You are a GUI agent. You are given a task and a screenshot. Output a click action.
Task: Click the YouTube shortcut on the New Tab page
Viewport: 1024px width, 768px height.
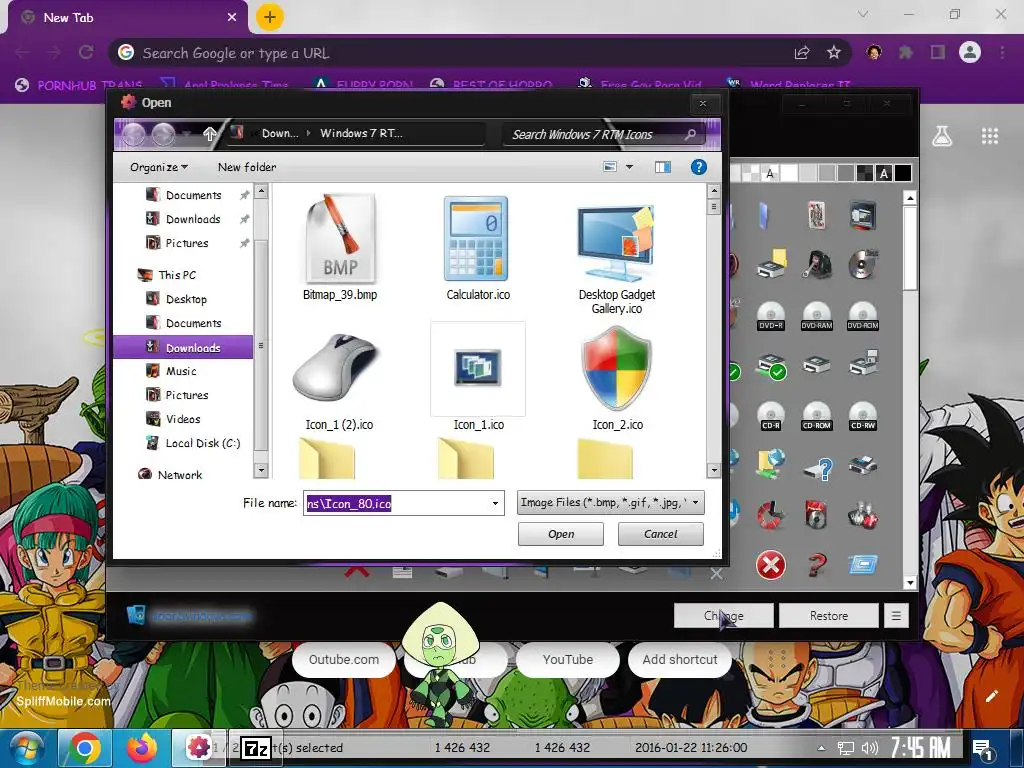tap(568, 660)
